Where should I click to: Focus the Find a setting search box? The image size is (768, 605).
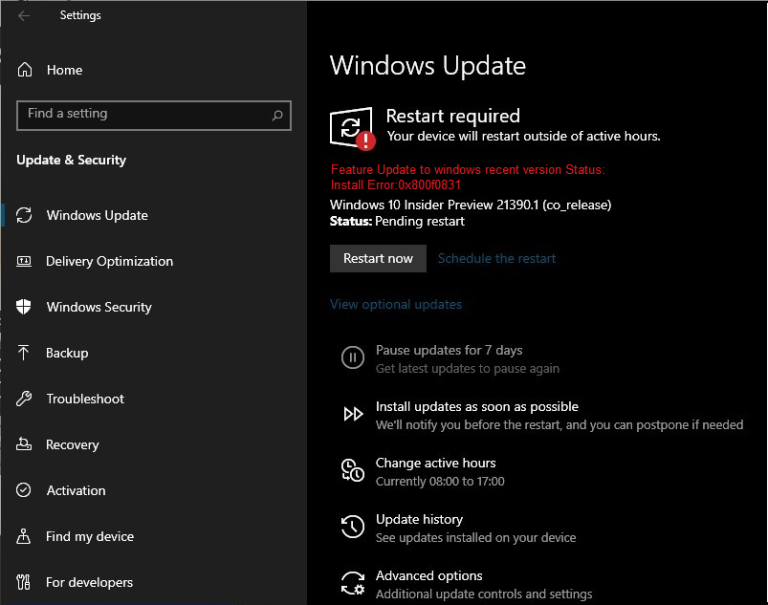click(x=154, y=115)
